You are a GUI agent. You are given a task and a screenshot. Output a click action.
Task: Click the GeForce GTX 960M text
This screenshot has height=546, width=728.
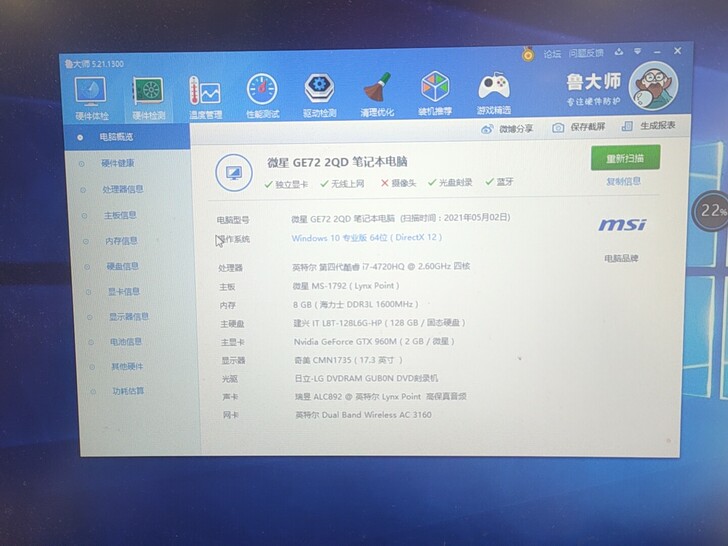pyautogui.click(x=374, y=342)
